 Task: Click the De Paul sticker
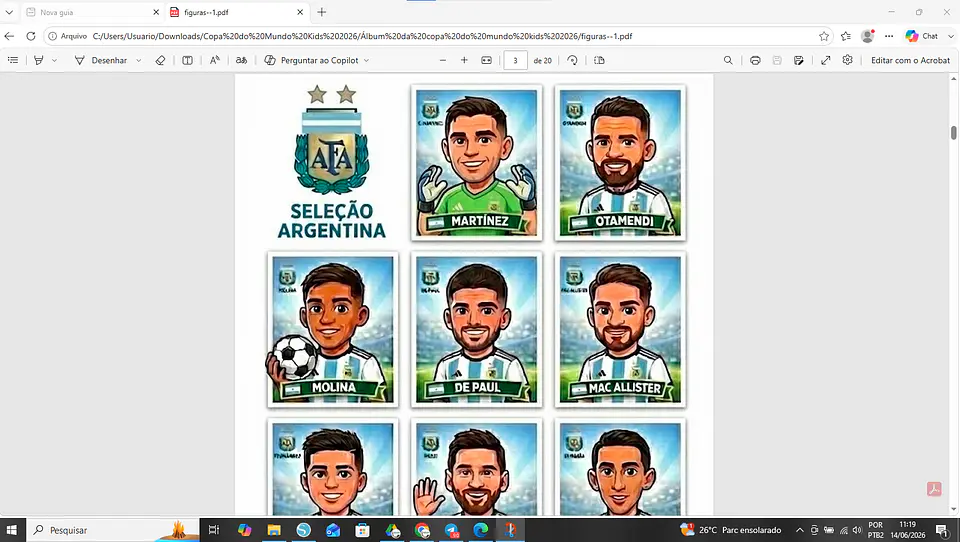pos(476,329)
